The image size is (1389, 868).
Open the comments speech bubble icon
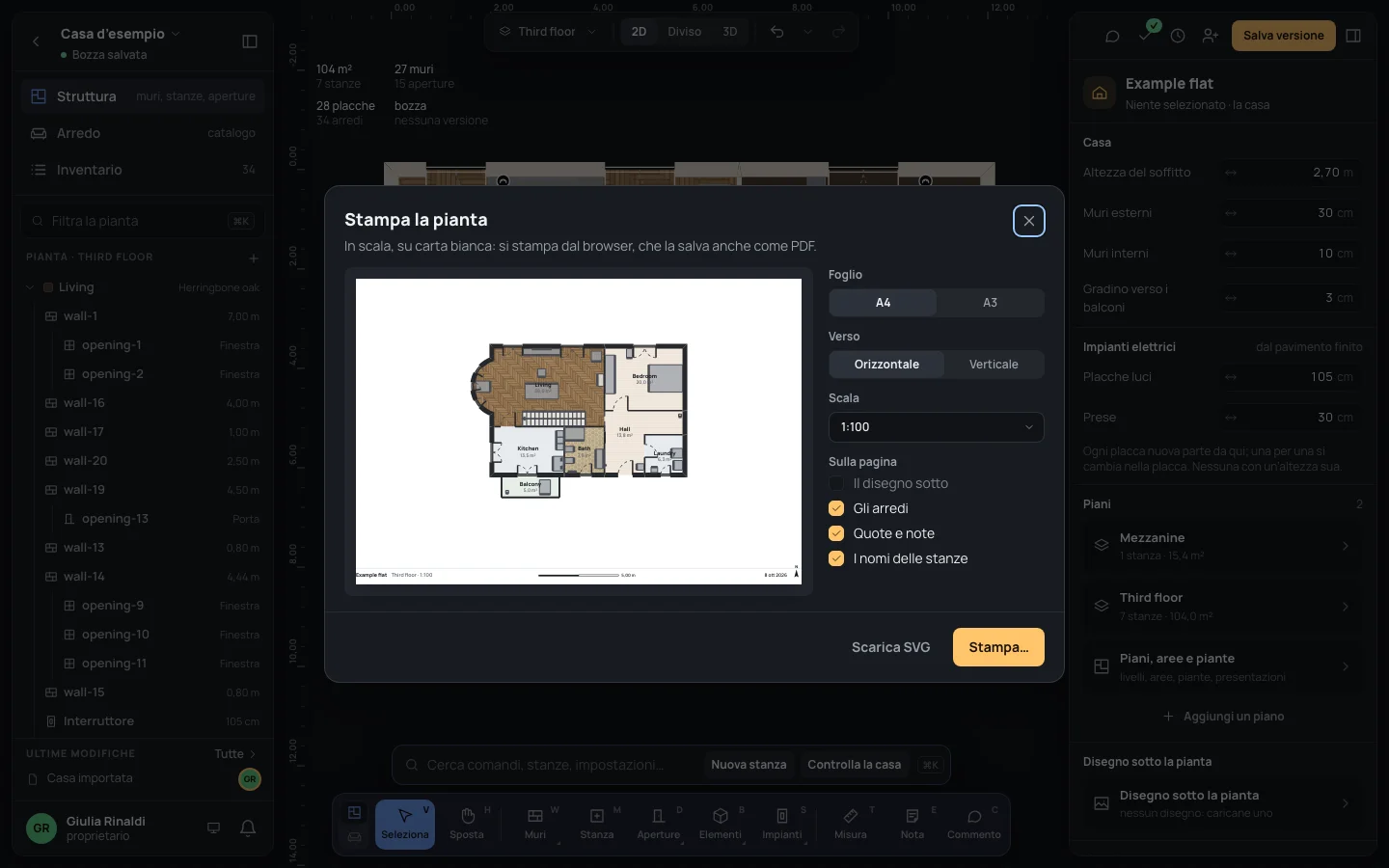[1112, 36]
